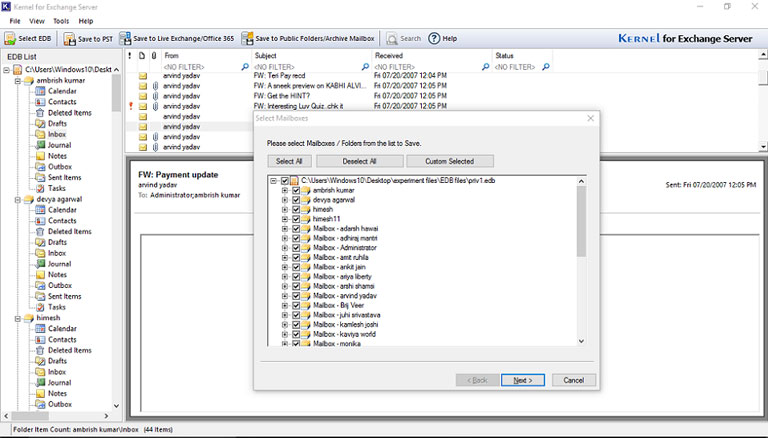Expand himesh mailbox in dialog tree
This screenshot has height=438, width=768.
click(x=285, y=210)
